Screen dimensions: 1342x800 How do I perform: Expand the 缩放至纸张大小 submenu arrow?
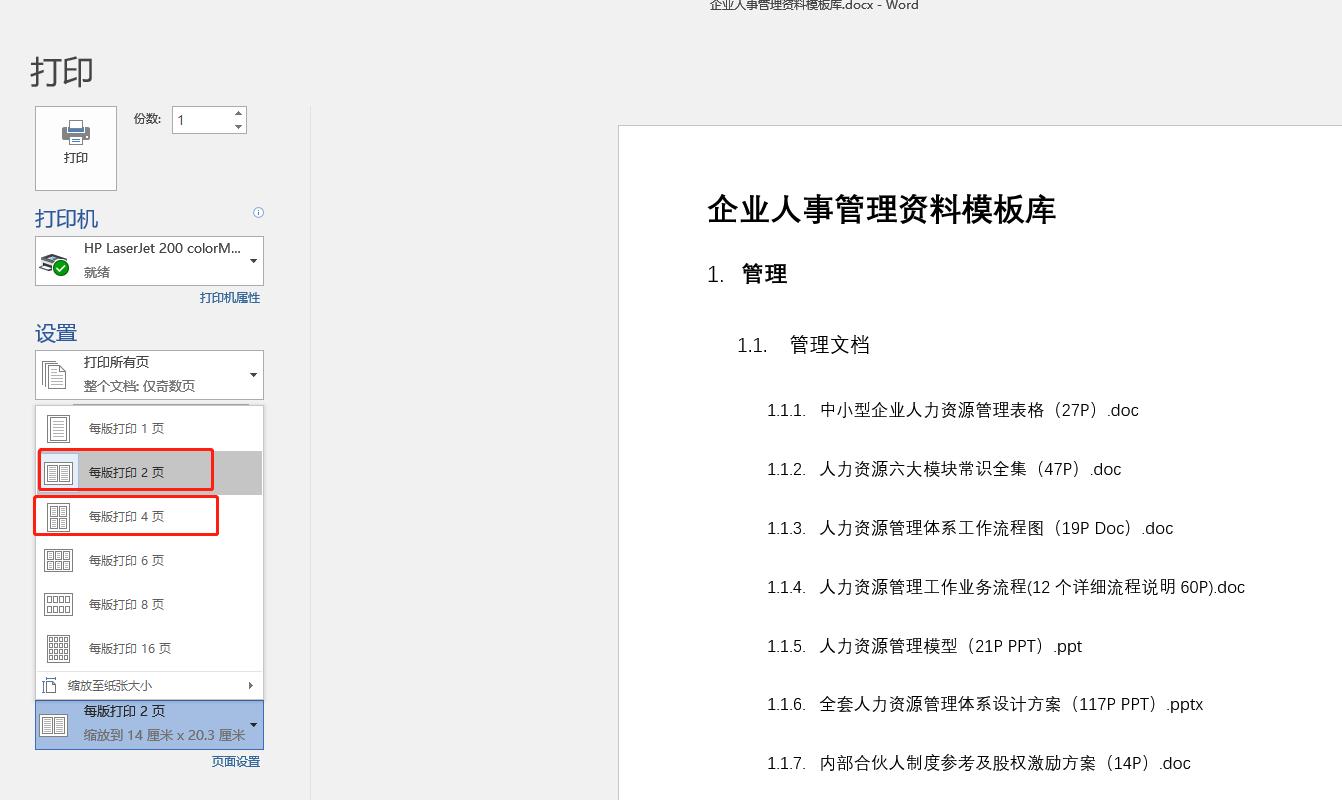point(251,685)
